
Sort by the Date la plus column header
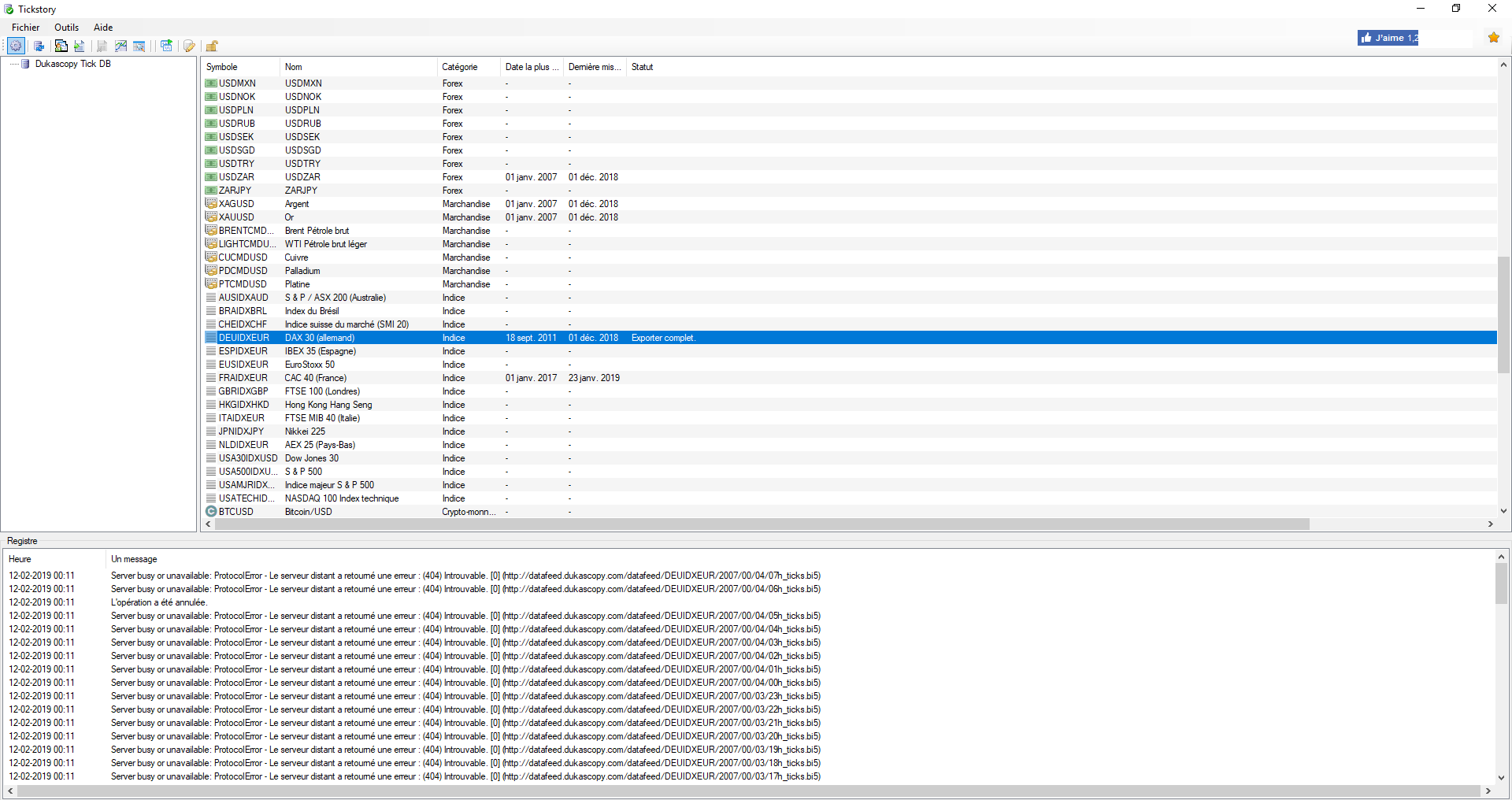click(532, 67)
